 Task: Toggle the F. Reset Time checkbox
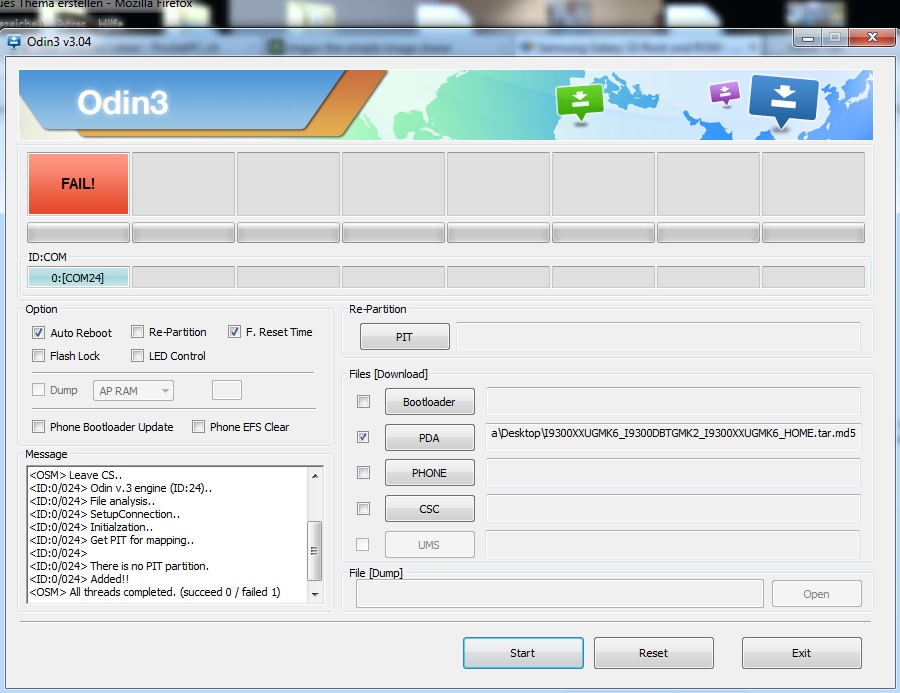pos(235,332)
